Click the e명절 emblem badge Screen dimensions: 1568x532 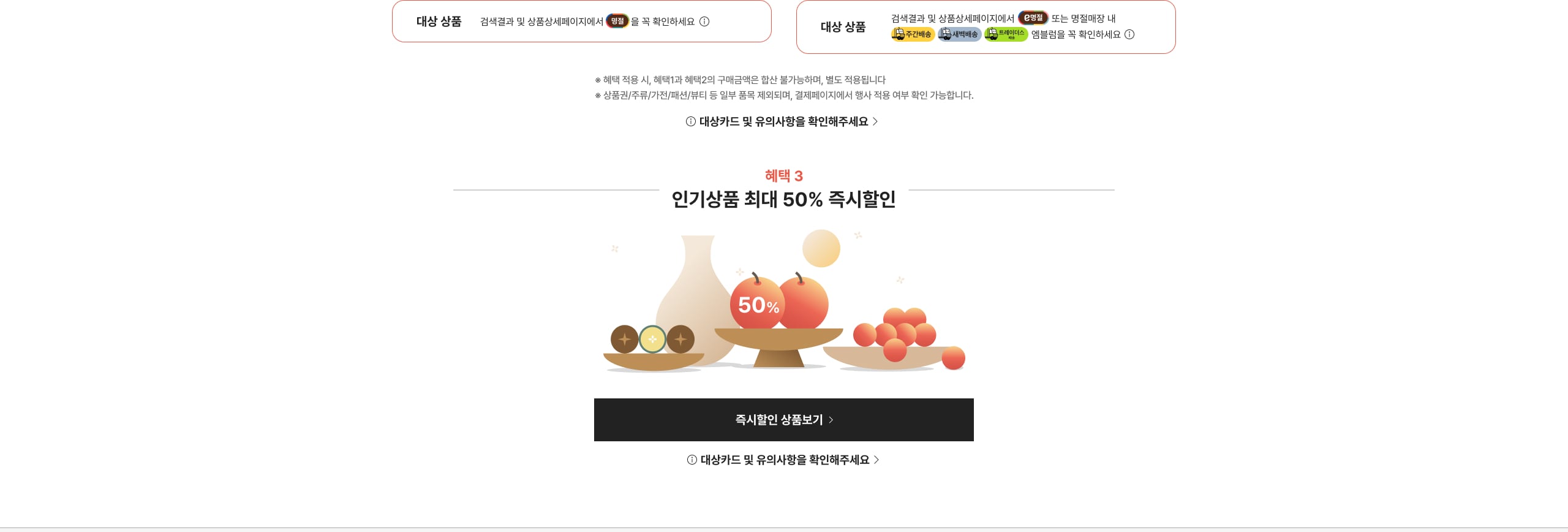pos(1033,18)
